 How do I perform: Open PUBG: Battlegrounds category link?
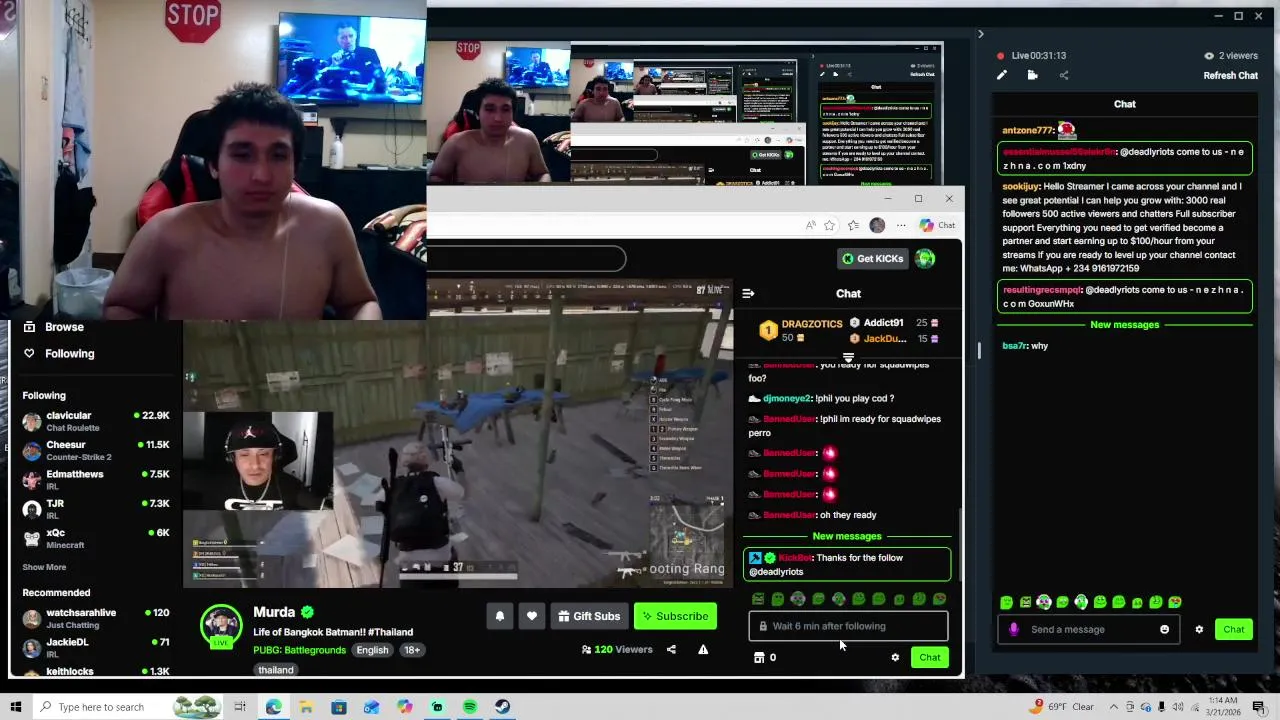299,650
